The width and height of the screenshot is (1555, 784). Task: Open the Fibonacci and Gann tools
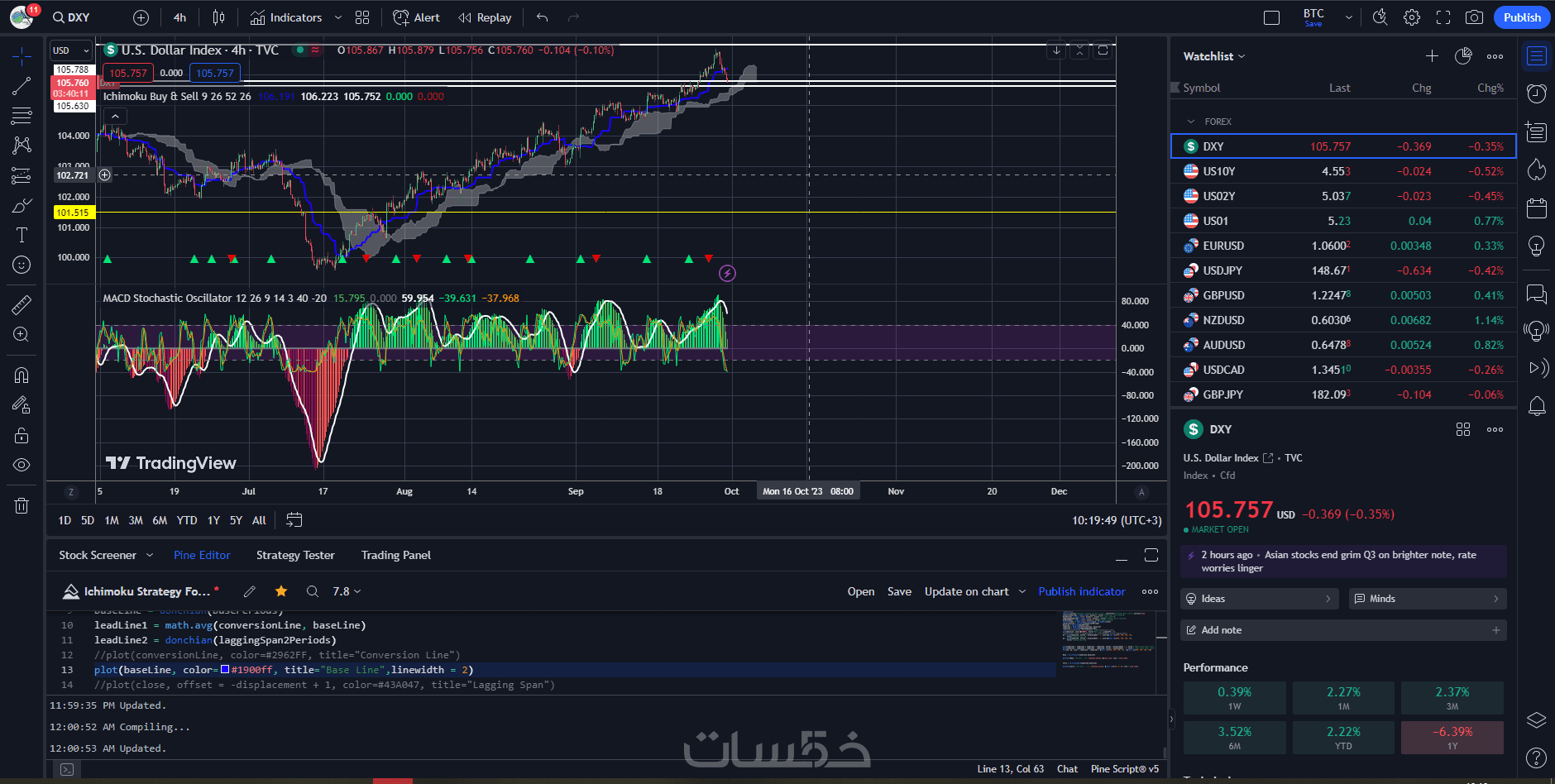22,116
